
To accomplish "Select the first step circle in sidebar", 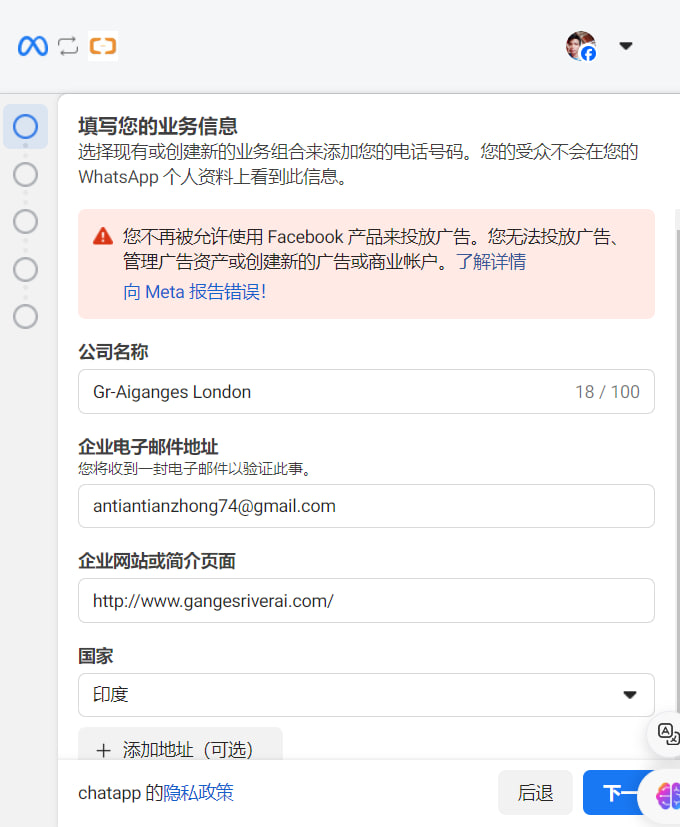I will coord(26,127).
